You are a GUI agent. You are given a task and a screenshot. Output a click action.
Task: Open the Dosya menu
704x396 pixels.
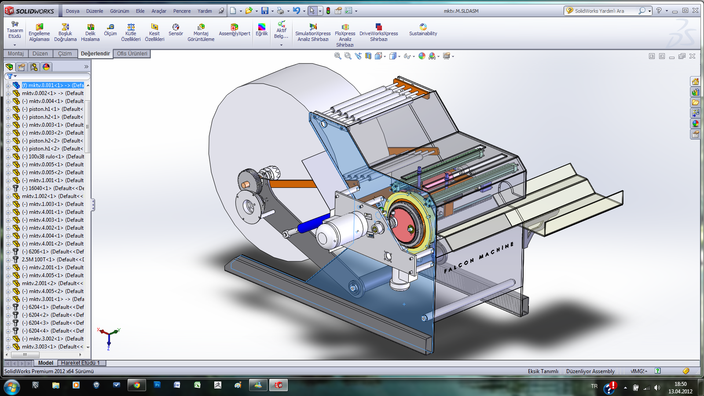(72, 11)
